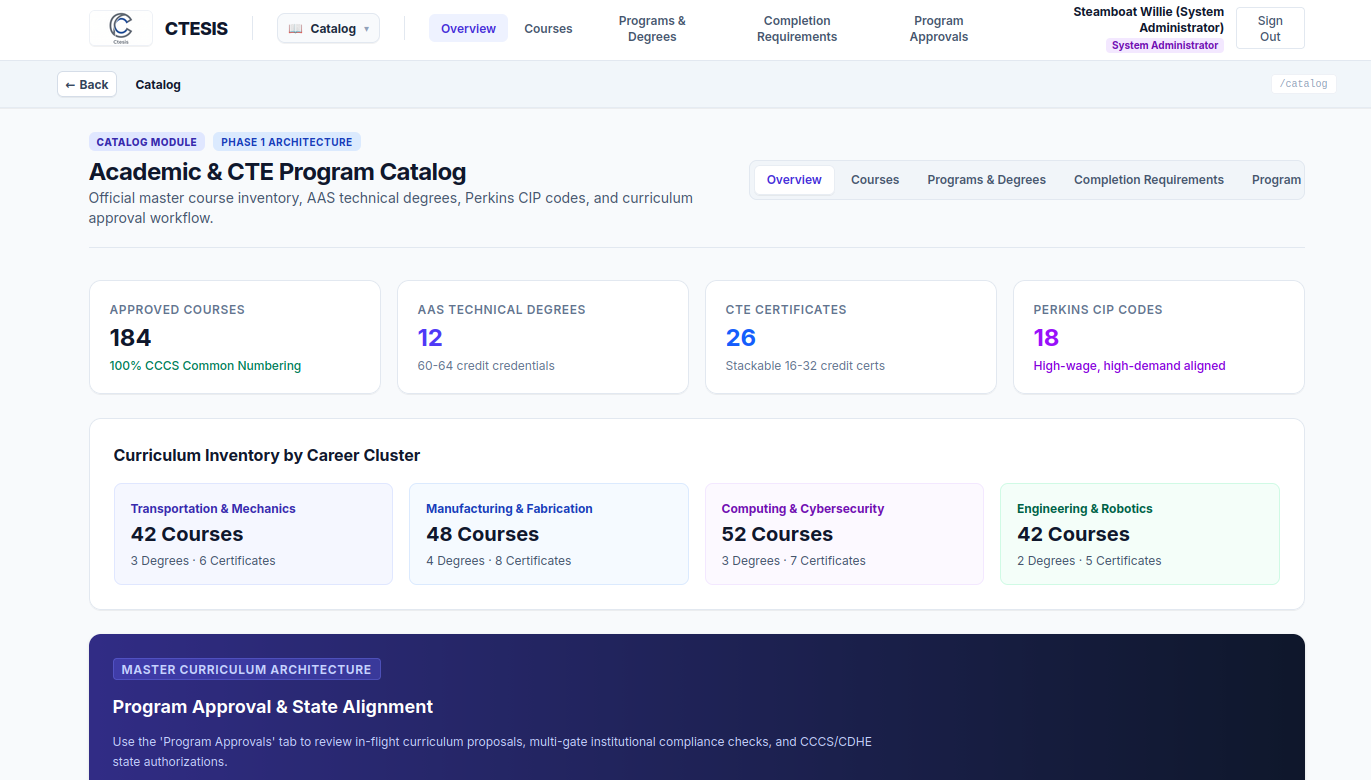Click the PHASE 1 ARCHITECTURE badge
Screen dimensions: 1371x780
tap(287, 142)
